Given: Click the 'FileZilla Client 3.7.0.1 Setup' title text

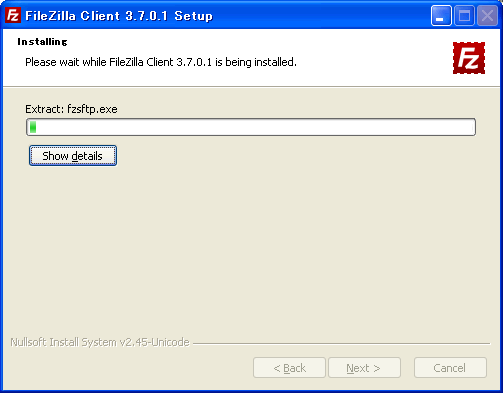Looking at the screenshot, I should pyautogui.click(x=119, y=16).
